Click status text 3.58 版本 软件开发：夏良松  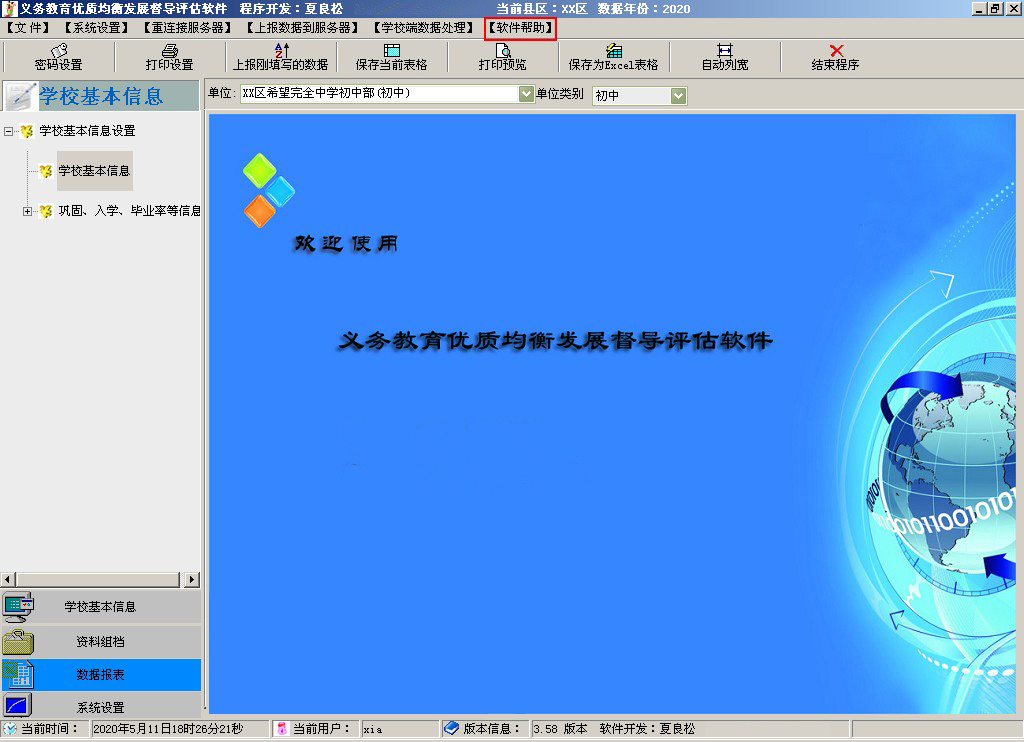click(x=614, y=728)
